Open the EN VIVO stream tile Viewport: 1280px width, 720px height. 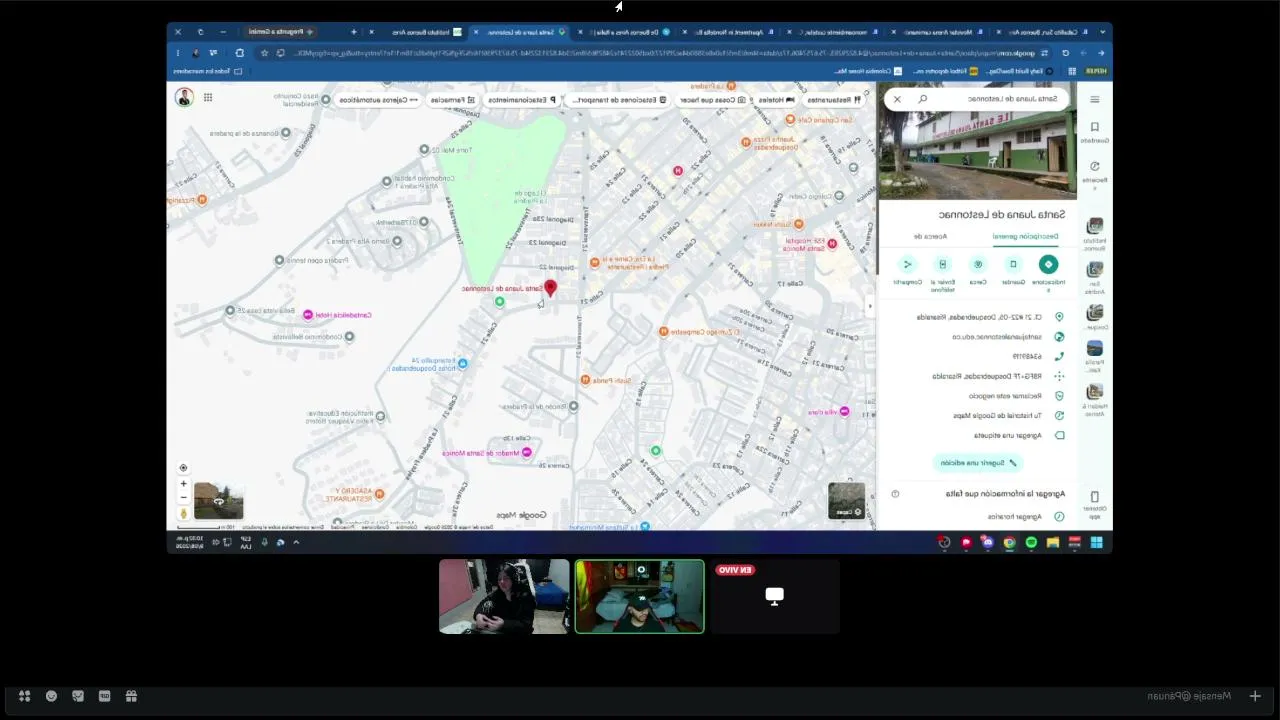click(774, 597)
